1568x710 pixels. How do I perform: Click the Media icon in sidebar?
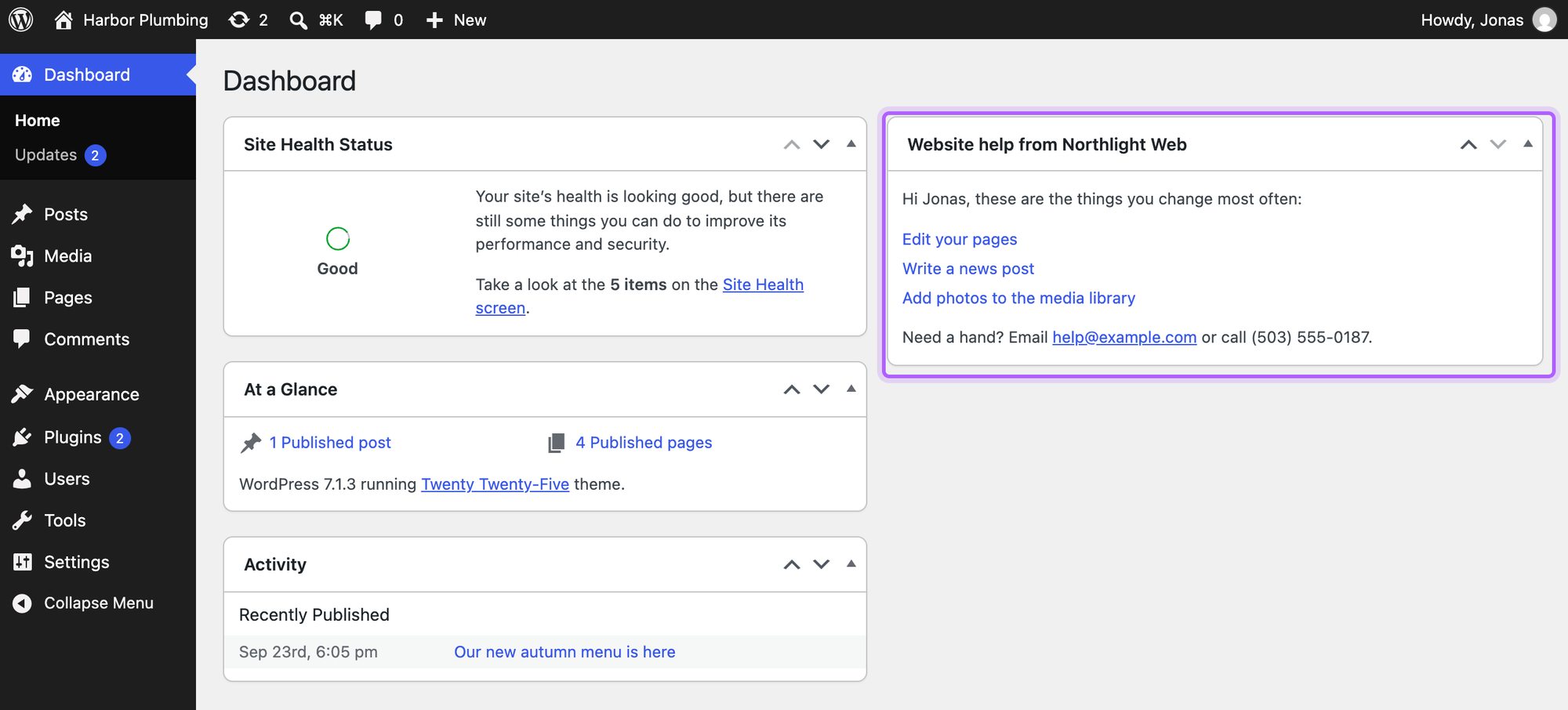[22, 255]
